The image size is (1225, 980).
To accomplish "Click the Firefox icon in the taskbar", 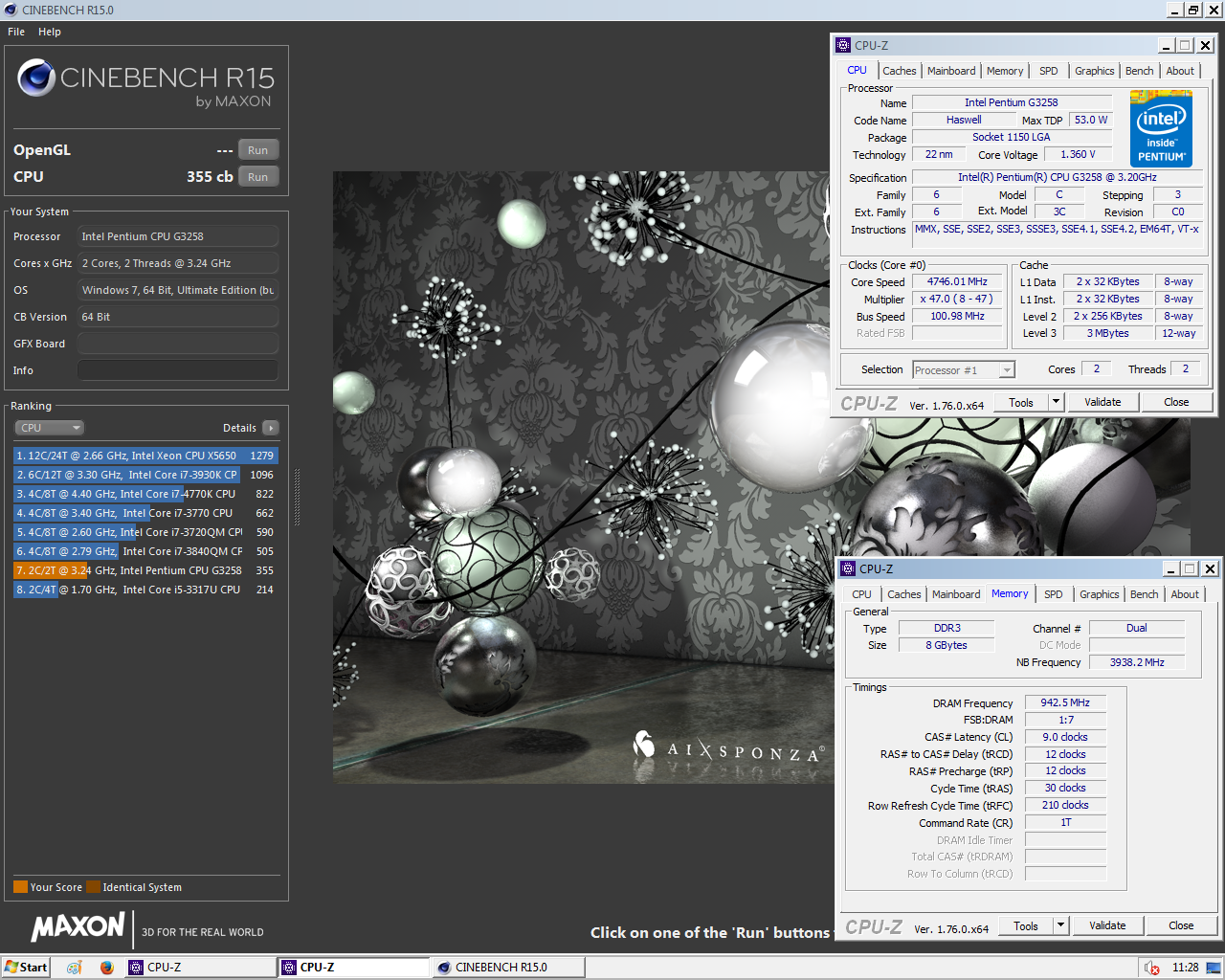I will (x=106, y=968).
